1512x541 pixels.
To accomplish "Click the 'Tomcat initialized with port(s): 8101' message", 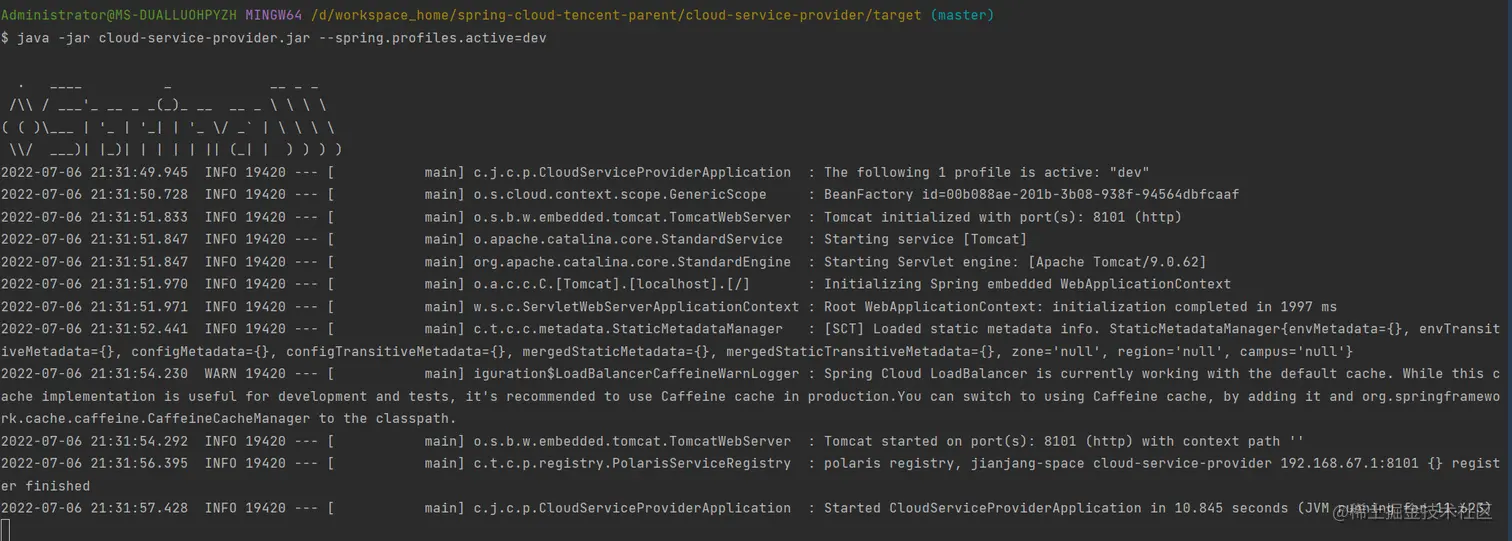I will tap(1002, 217).
